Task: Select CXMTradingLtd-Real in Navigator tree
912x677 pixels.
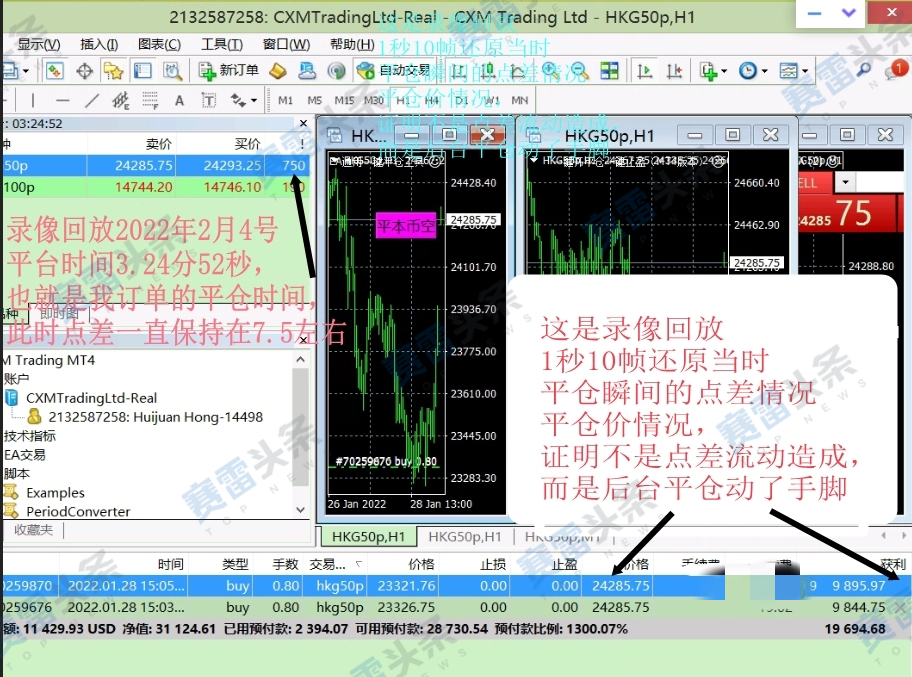Action: [91, 398]
